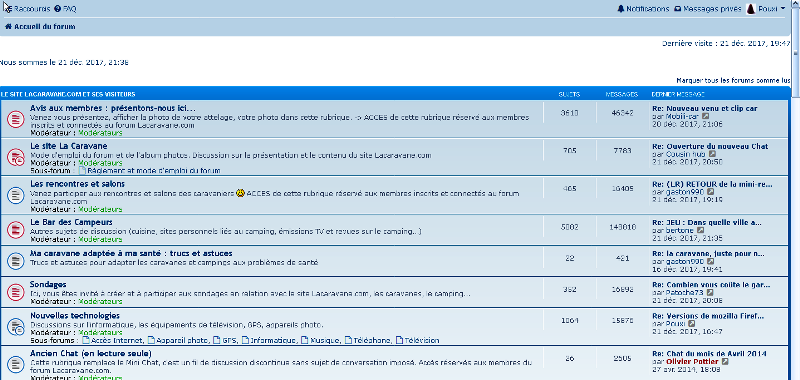This screenshot has width=800, height=380.
Task: Open Avis aux membres : présentons-nous ici forum
Action: 113,108
